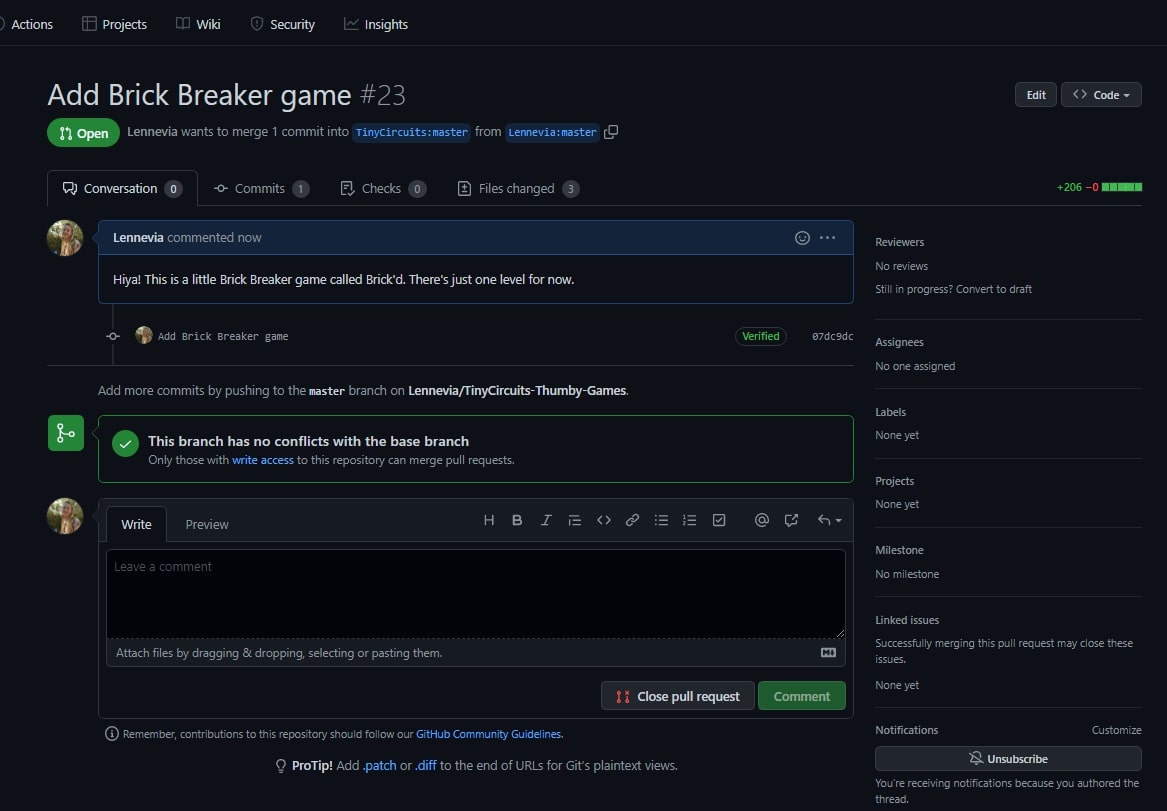Click the Close pull request button
This screenshot has width=1167, height=811.
point(678,696)
